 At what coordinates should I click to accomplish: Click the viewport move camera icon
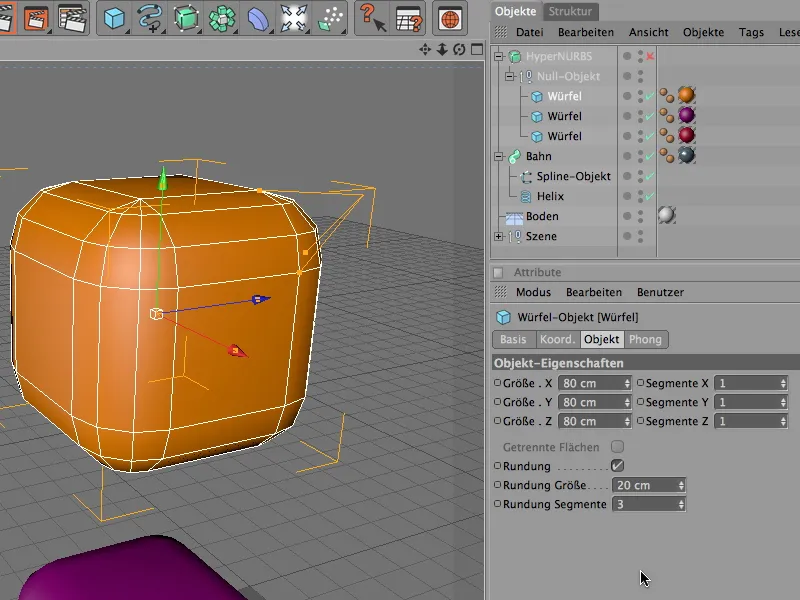[x=424, y=49]
